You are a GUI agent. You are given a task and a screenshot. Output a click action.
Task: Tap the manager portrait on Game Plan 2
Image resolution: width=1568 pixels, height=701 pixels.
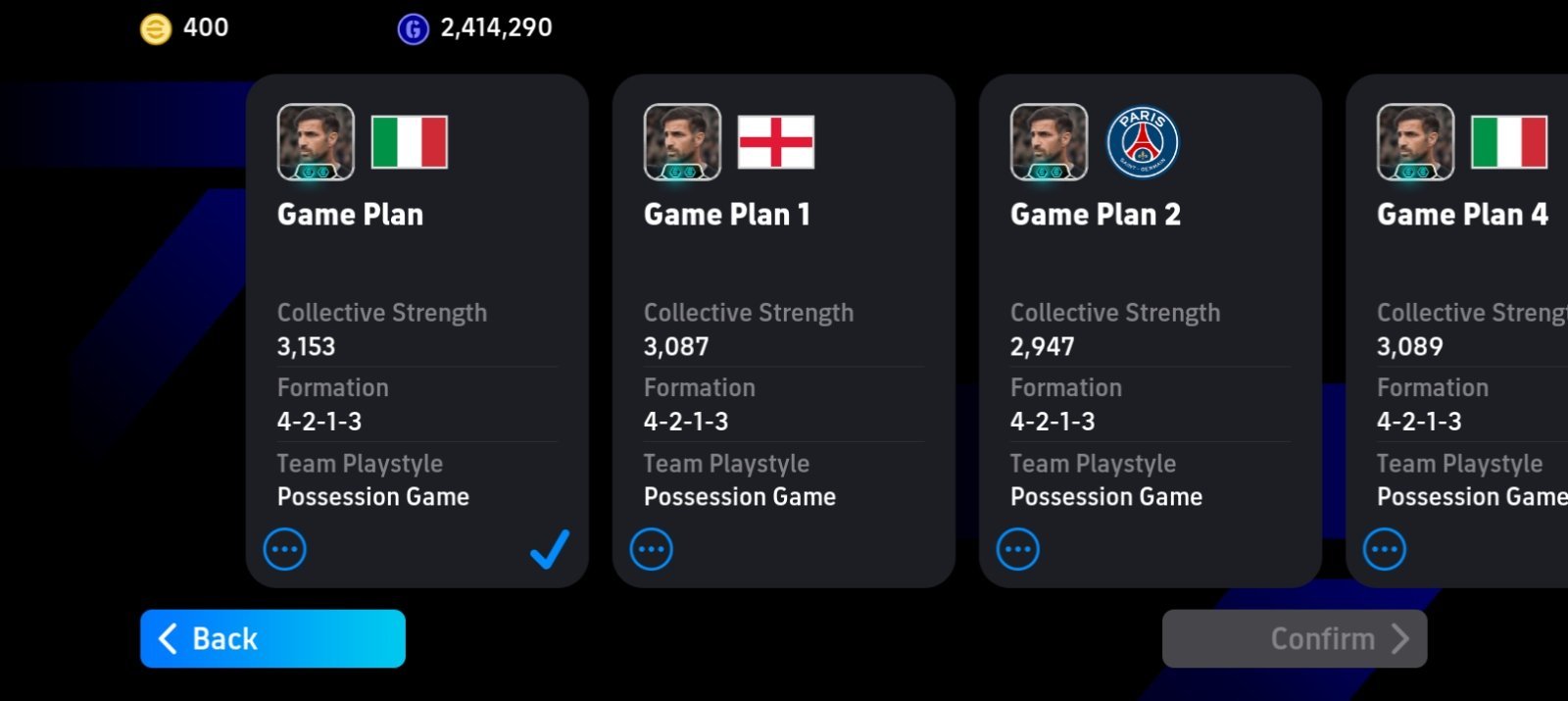pyautogui.click(x=1049, y=142)
